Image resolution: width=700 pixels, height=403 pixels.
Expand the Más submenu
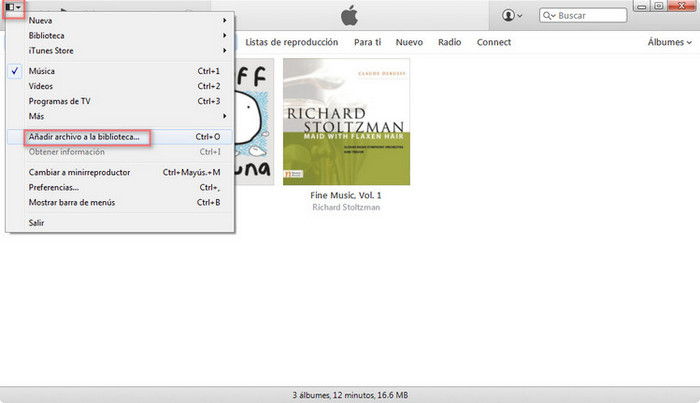tap(120, 116)
